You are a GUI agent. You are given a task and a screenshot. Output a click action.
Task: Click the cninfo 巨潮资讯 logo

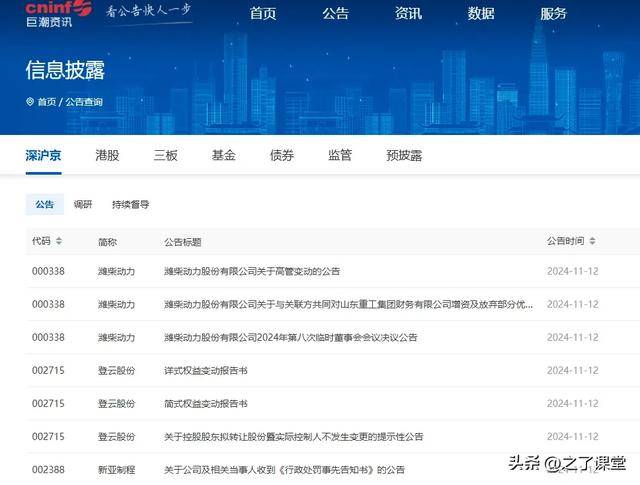58,14
